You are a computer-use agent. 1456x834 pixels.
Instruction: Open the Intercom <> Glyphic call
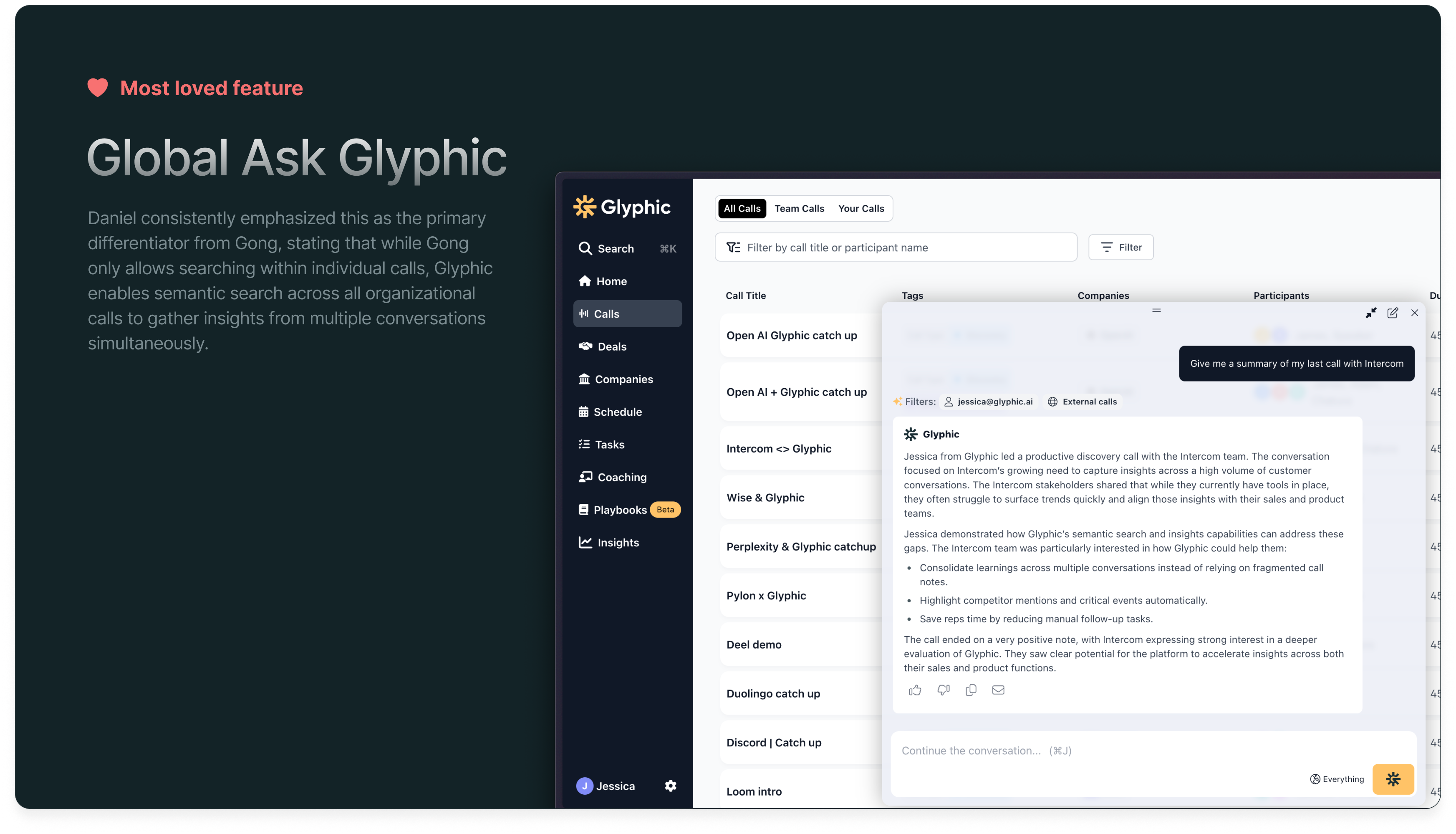pyautogui.click(x=779, y=448)
